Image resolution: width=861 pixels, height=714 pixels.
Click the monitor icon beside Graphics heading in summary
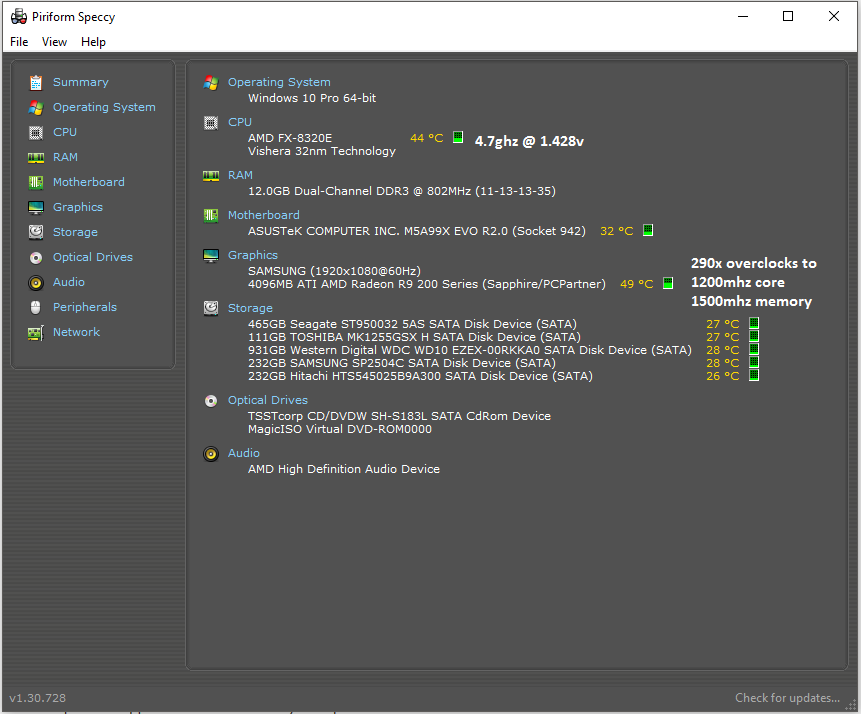click(x=211, y=255)
